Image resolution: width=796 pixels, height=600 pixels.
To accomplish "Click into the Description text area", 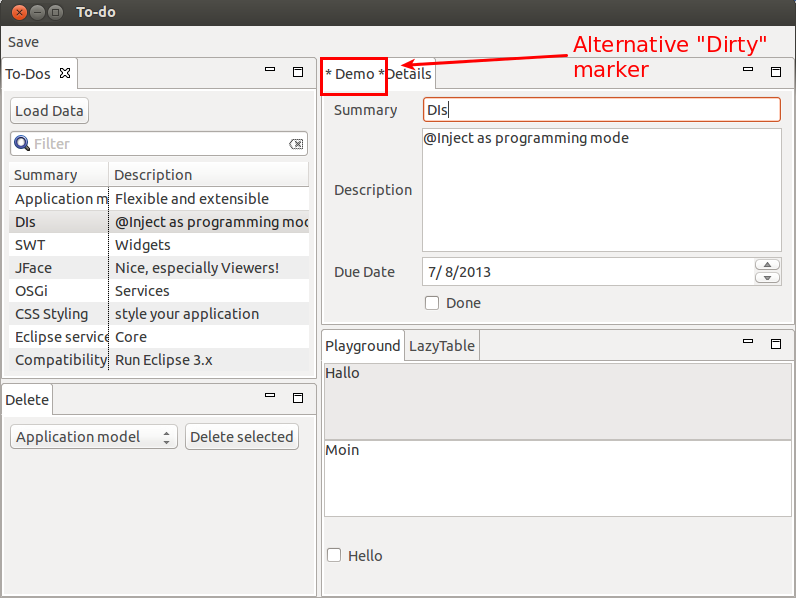I will point(602,190).
